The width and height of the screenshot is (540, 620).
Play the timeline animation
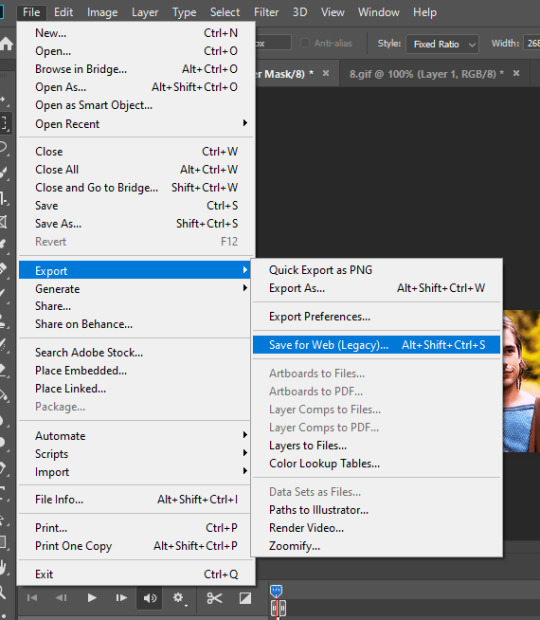92,597
